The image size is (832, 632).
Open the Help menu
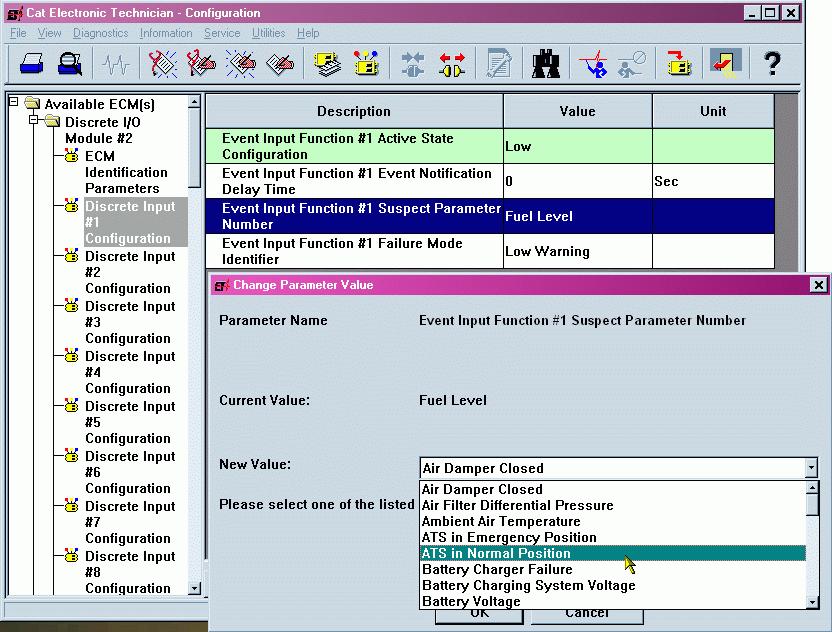[x=308, y=33]
